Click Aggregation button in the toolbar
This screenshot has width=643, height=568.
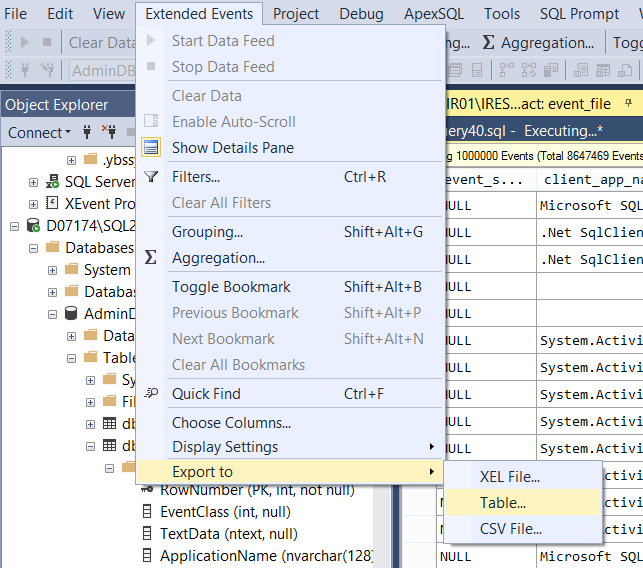[538, 43]
